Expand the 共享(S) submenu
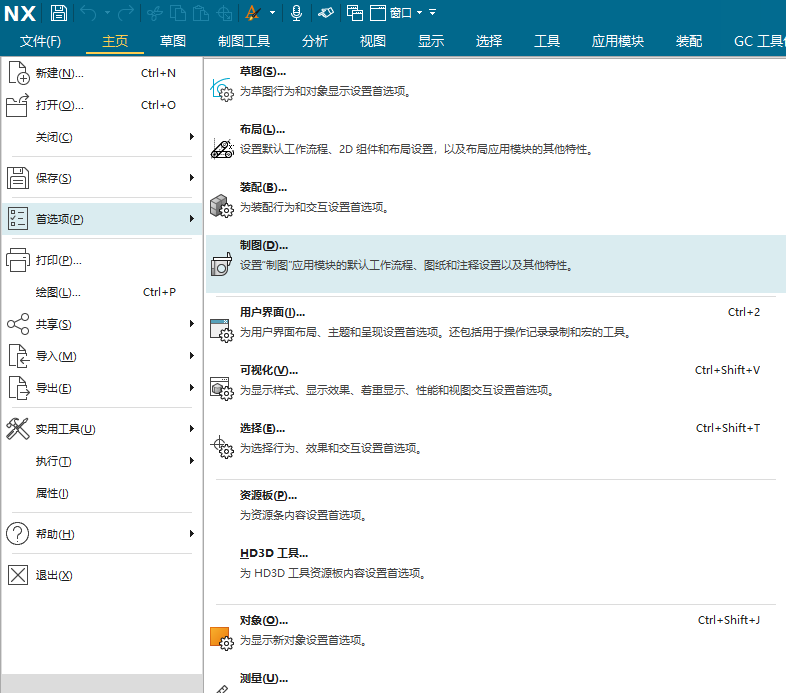786x693 pixels. click(102, 324)
